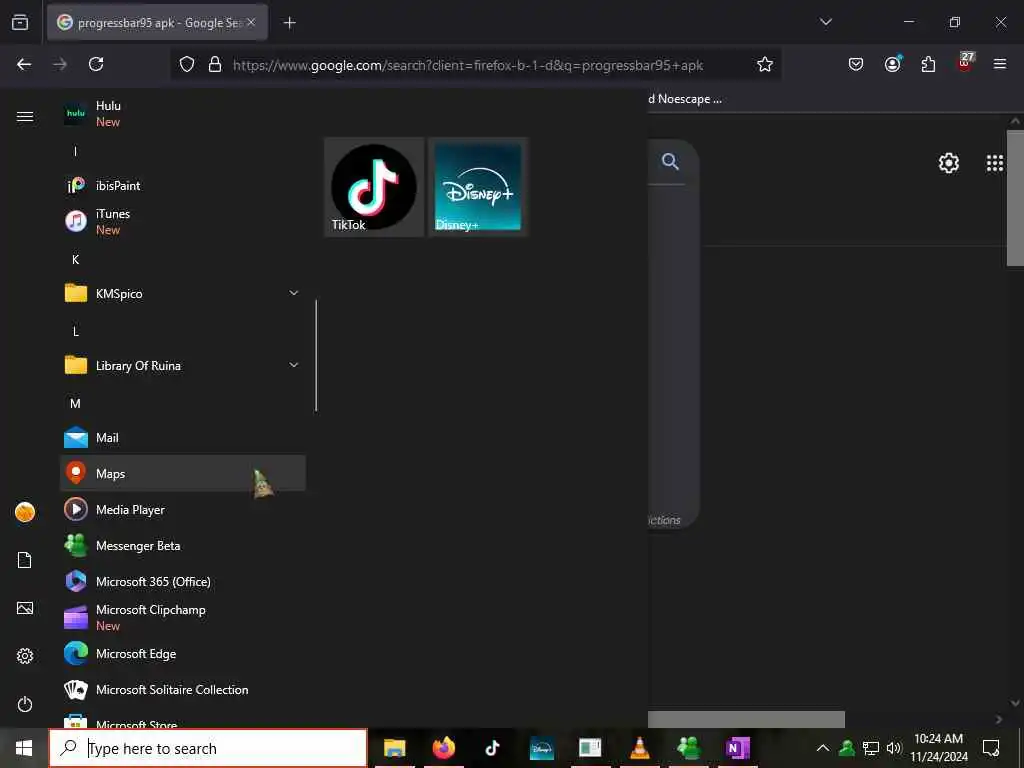Jump to the letter L section header
1024x768 pixels.
(x=76, y=332)
